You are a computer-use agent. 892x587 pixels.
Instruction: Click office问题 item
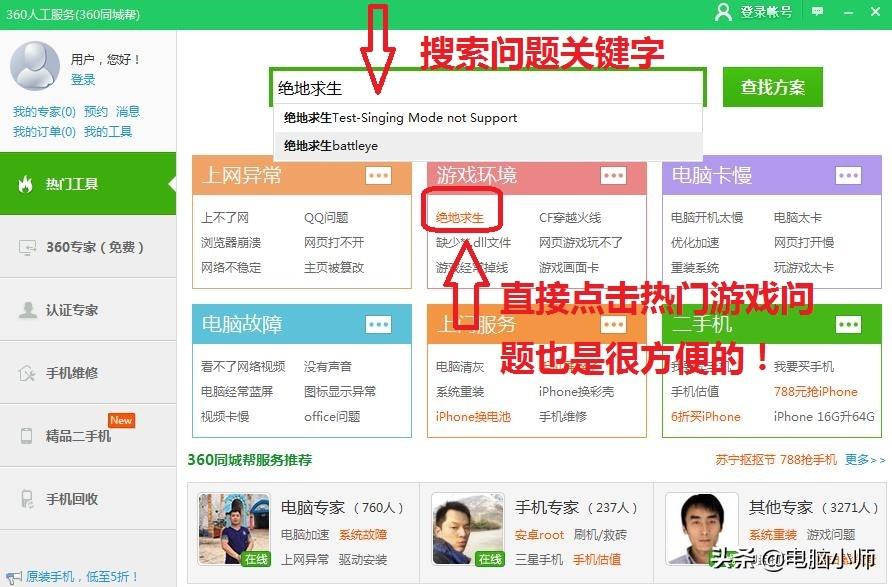point(332,417)
